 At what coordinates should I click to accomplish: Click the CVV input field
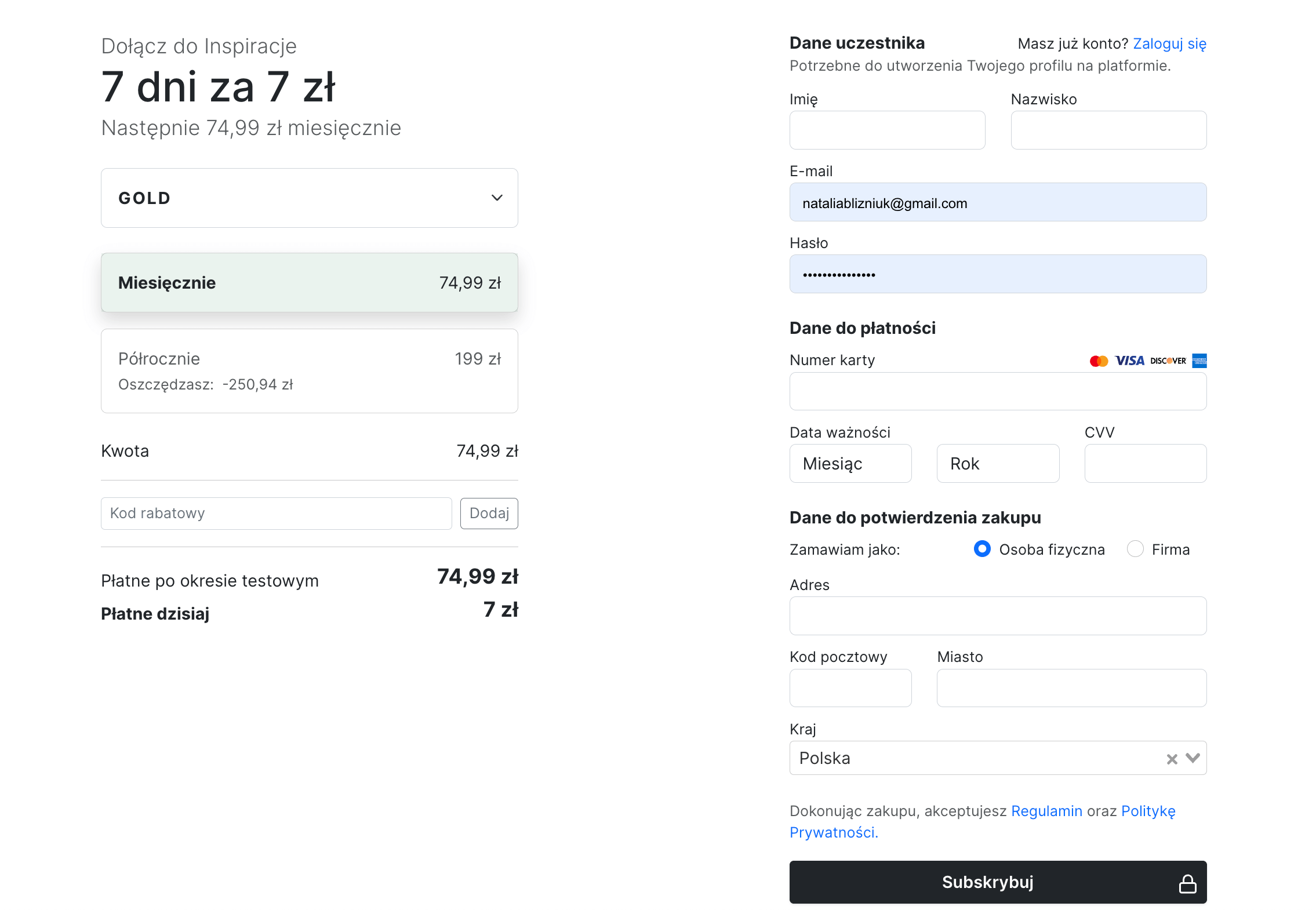[x=1145, y=464]
